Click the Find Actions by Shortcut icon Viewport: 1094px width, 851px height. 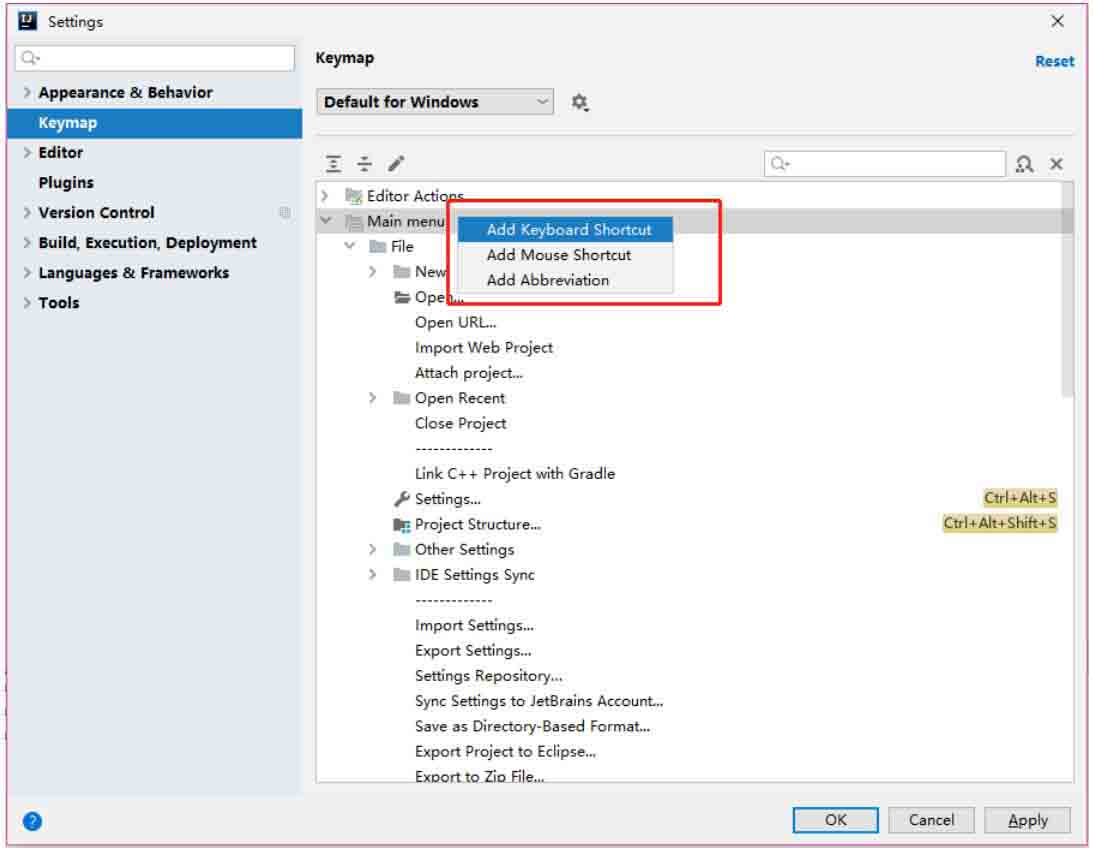[1024, 164]
